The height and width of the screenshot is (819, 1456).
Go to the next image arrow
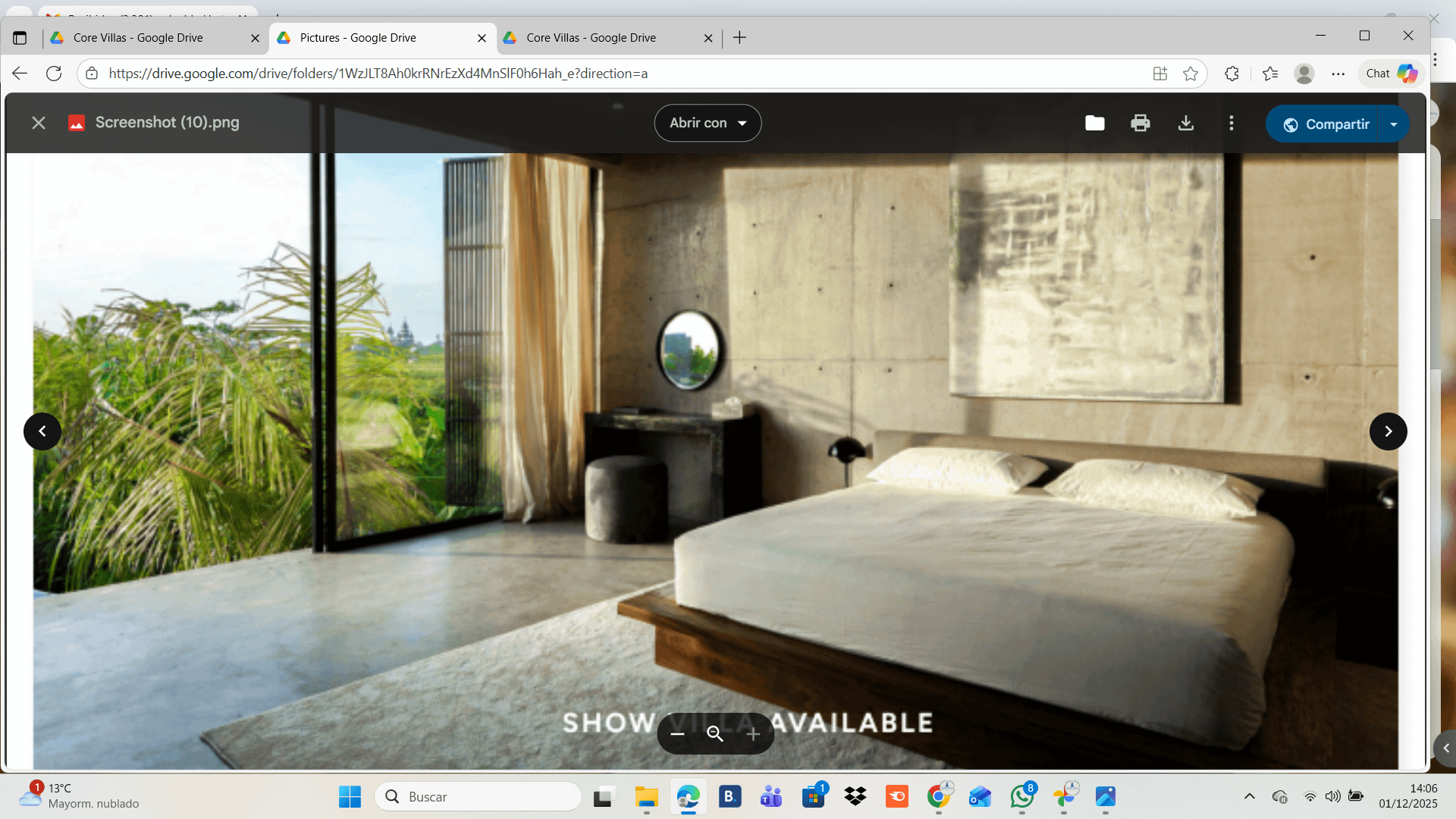coord(1388,431)
